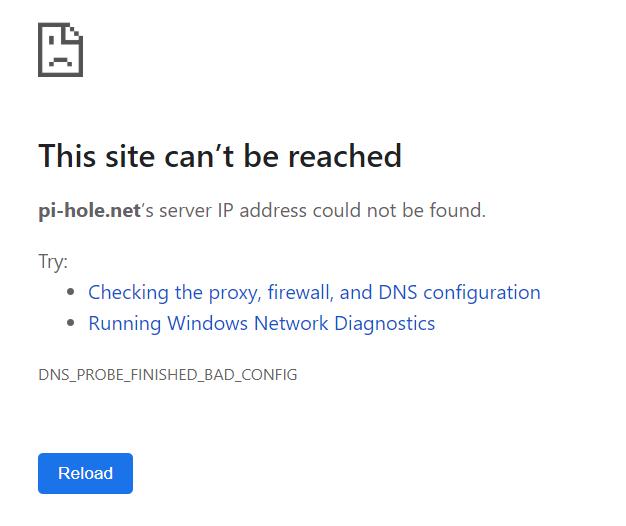Click the bullet before the proxy suggestion

[71, 293]
